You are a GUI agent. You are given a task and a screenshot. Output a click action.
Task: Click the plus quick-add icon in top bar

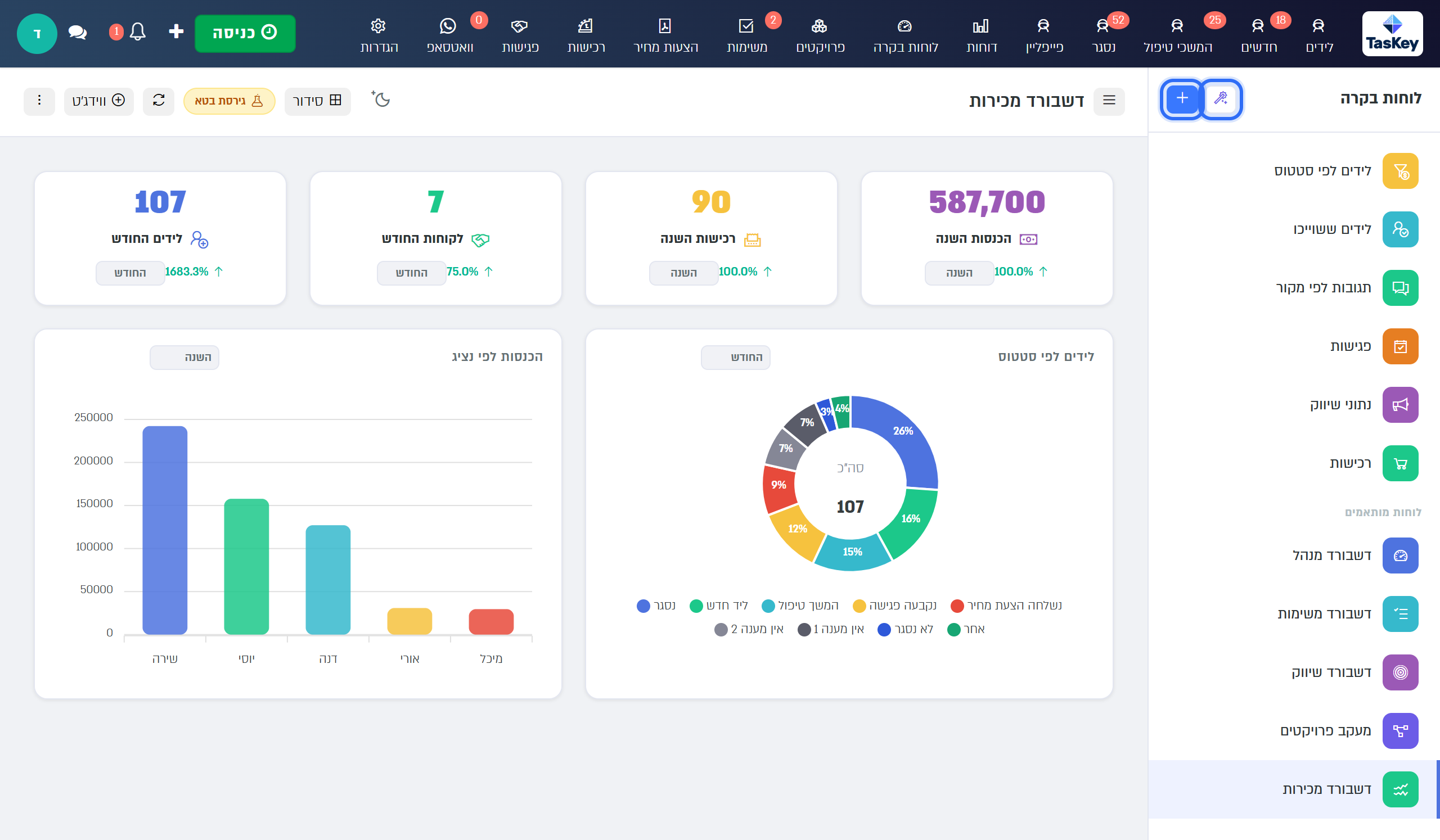coord(176,31)
